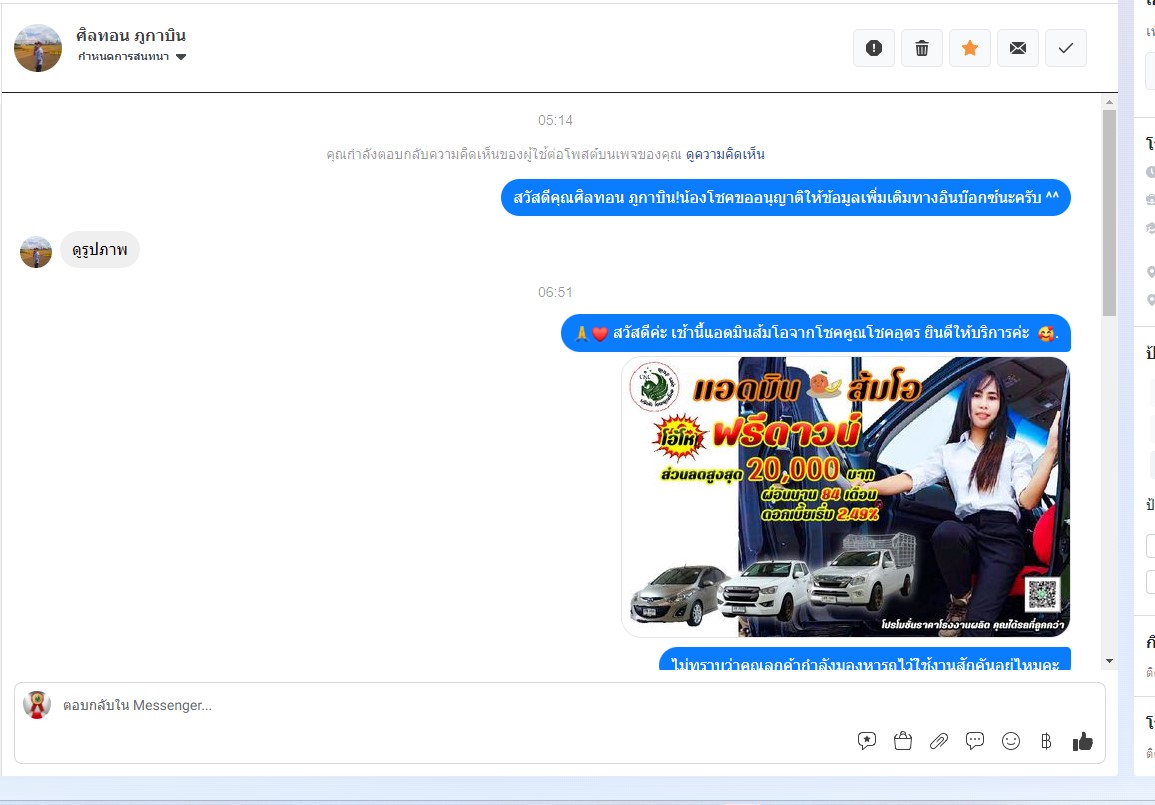Click the chat scrollbar up arrow
The width and height of the screenshot is (1155, 805).
pyautogui.click(x=1109, y=102)
